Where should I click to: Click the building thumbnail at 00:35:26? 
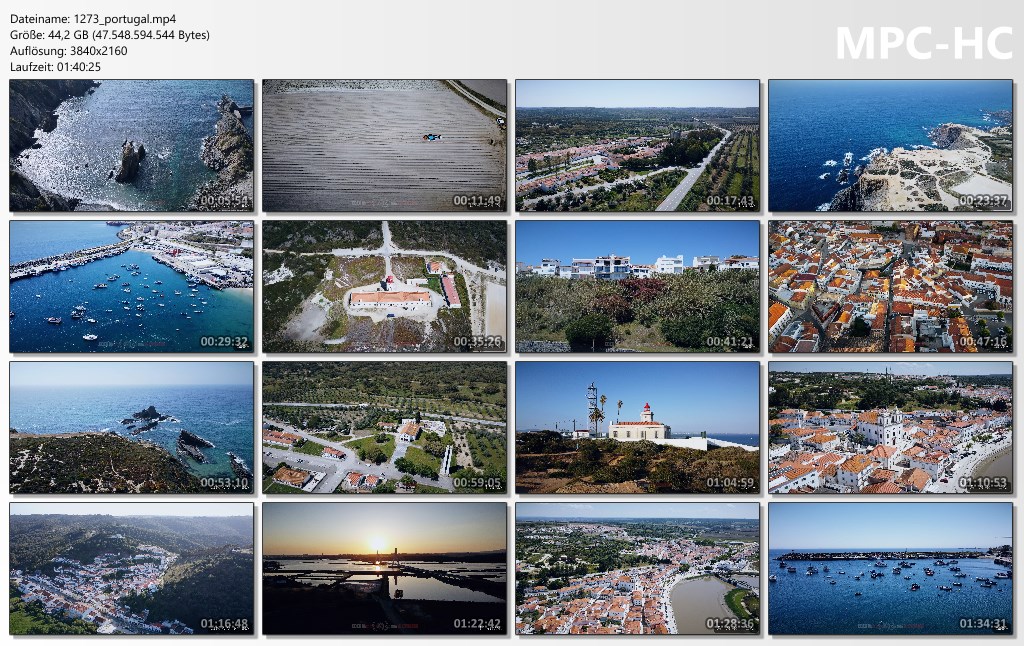click(x=385, y=287)
